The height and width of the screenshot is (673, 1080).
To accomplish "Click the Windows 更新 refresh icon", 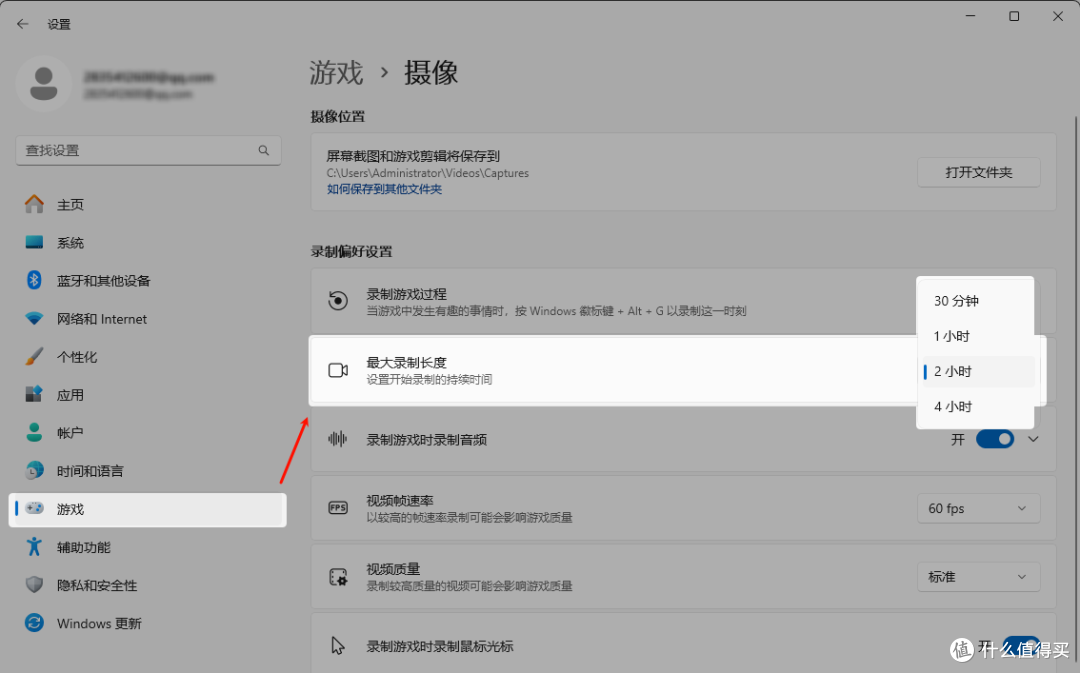I will point(34,623).
